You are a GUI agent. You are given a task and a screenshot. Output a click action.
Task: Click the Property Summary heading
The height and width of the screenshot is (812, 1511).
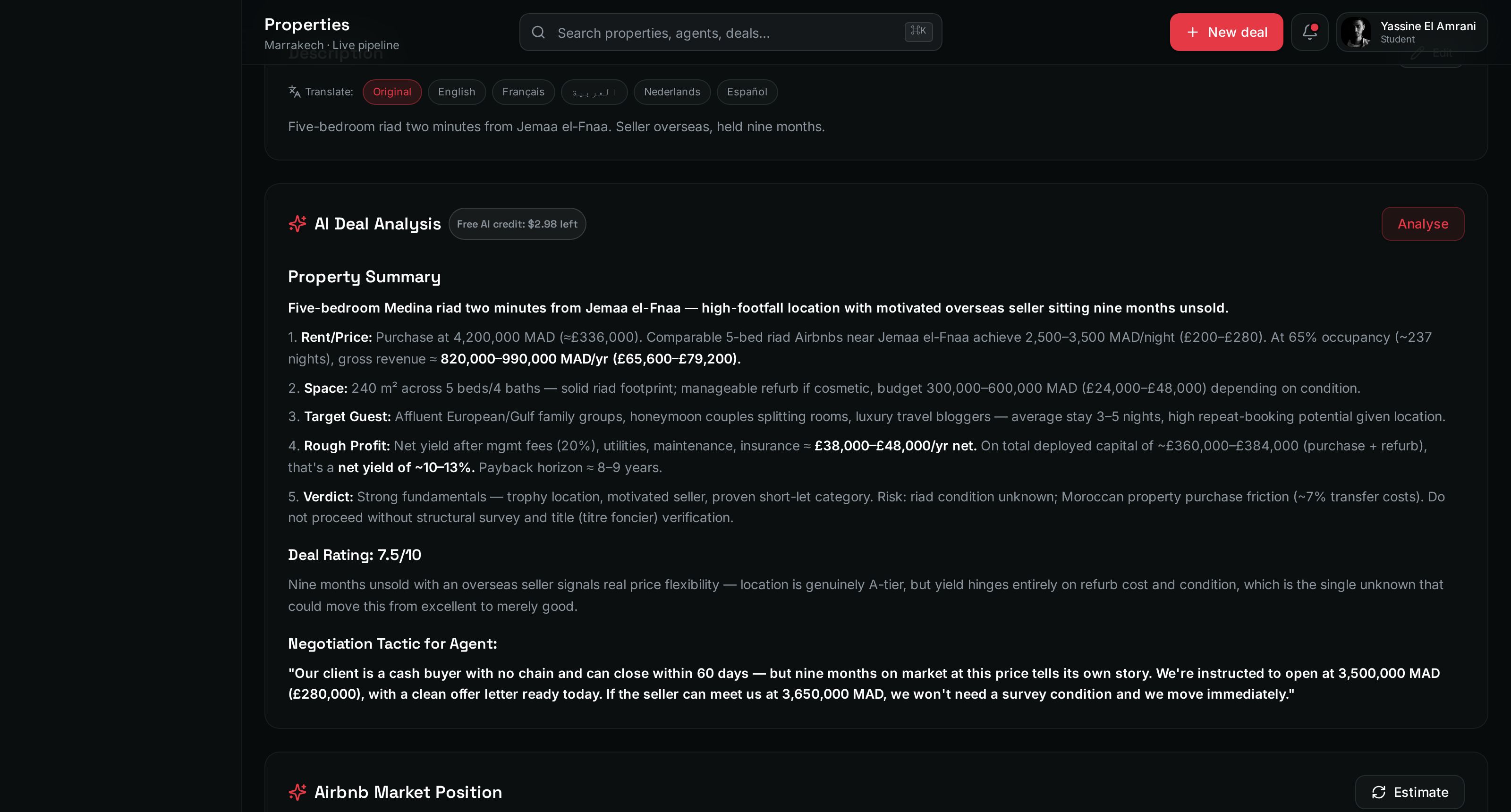pyautogui.click(x=364, y=277)
